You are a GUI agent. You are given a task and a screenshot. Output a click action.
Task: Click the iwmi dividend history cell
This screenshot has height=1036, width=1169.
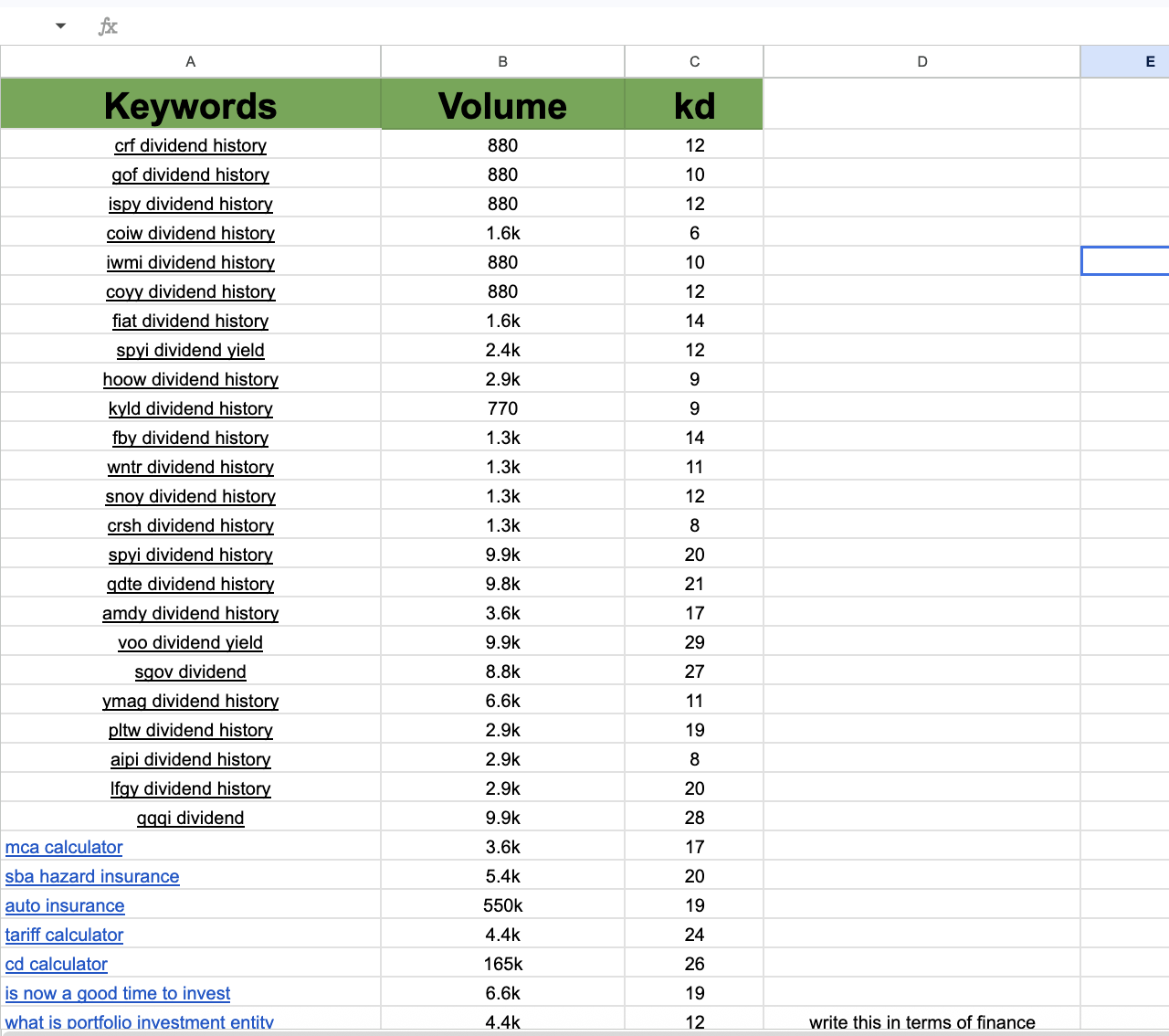[191, 262]
